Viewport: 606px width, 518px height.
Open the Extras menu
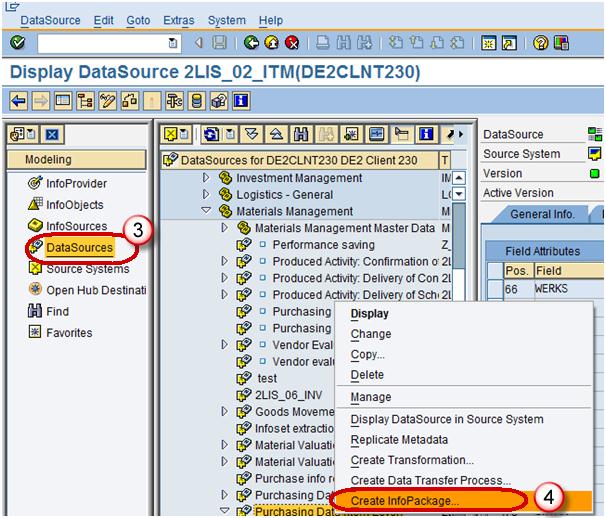pyautogui.click(x=177, y=20)
